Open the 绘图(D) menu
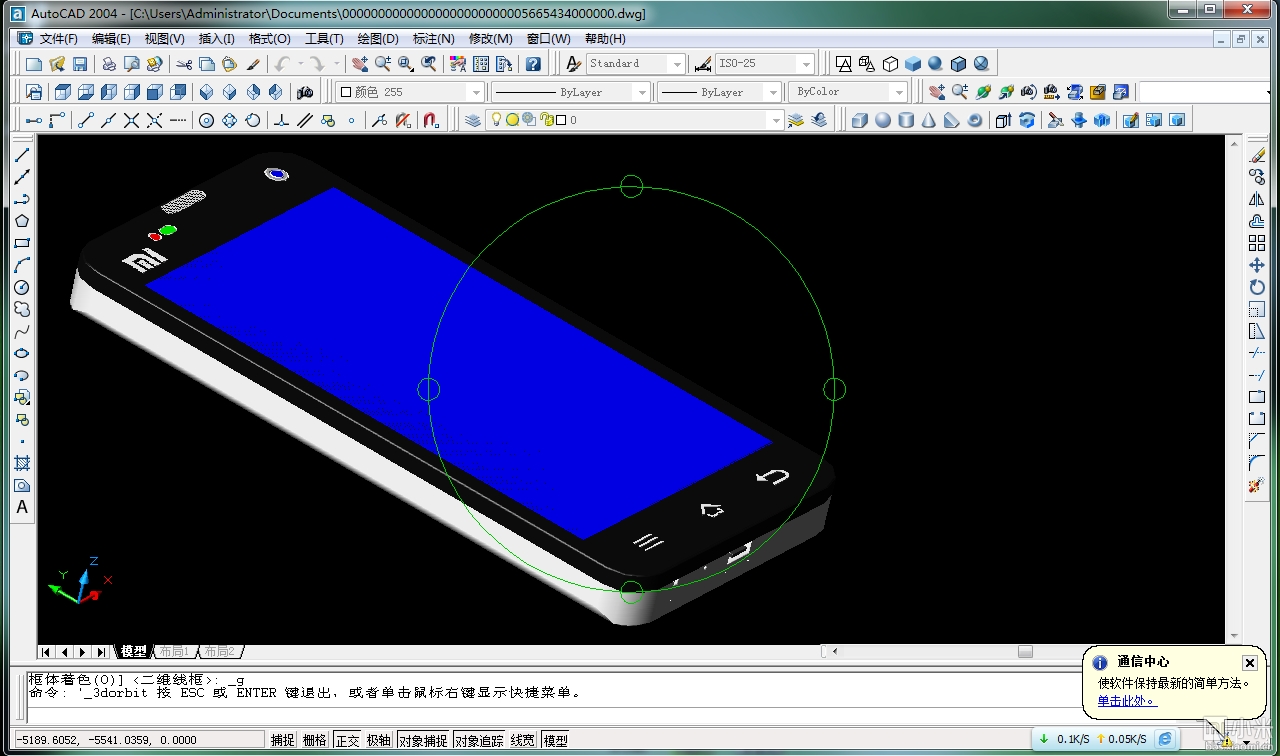 [x=377, y=39]
